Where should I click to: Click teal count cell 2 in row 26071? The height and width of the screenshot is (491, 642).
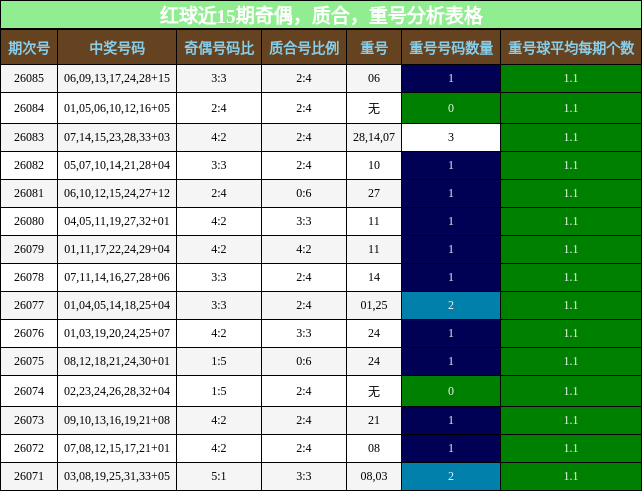pos(451,476)
